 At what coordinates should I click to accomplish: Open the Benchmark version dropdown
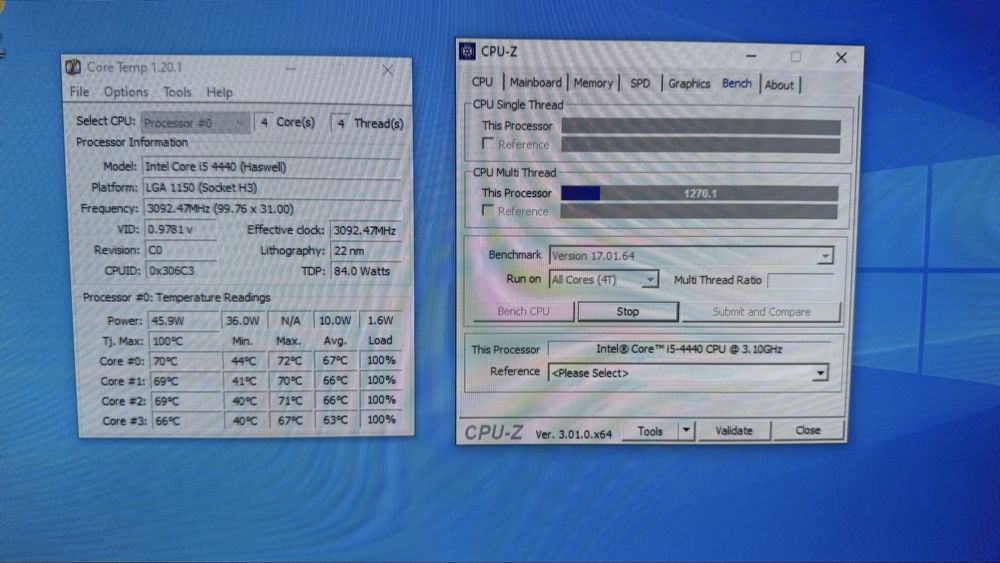825,256
